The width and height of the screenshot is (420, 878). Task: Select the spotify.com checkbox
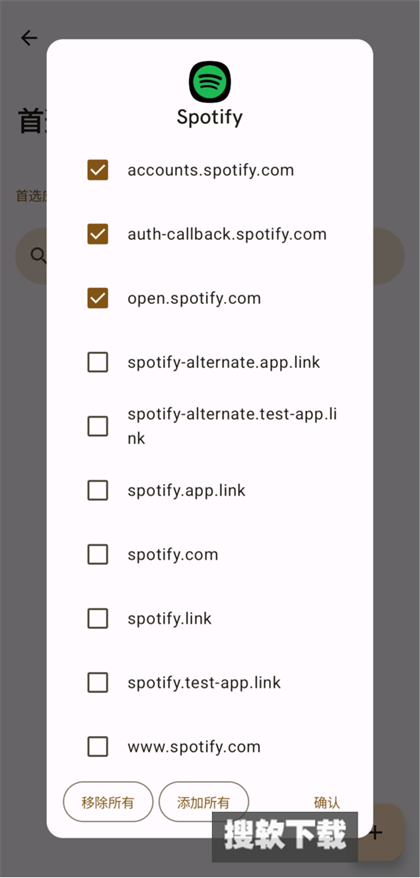coord(98,554)
